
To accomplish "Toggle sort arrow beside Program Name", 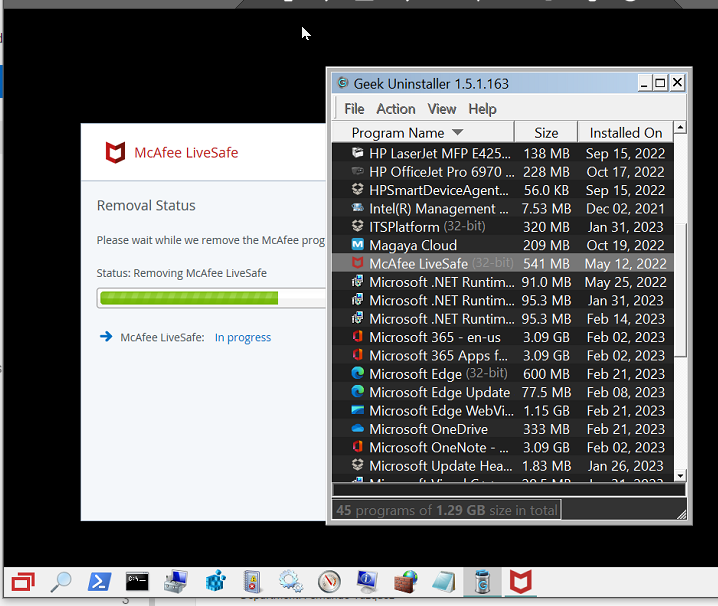I will click(x=457, y=132).
